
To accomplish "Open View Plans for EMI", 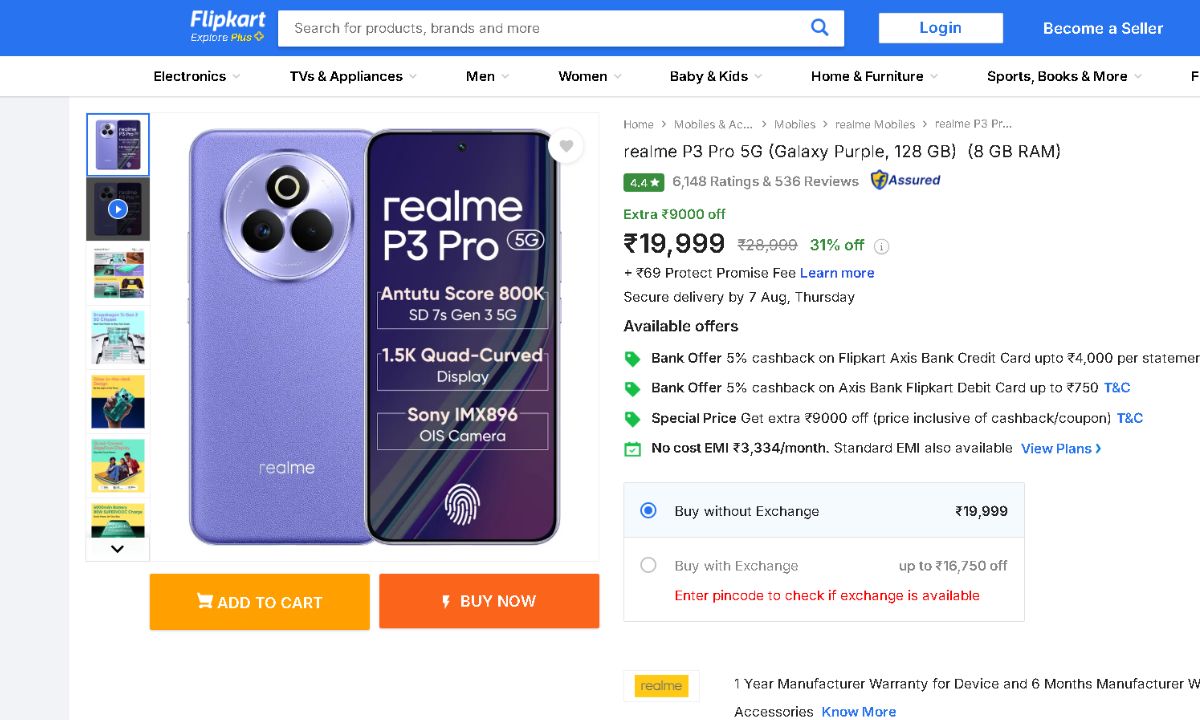I will pos(1061,449).
